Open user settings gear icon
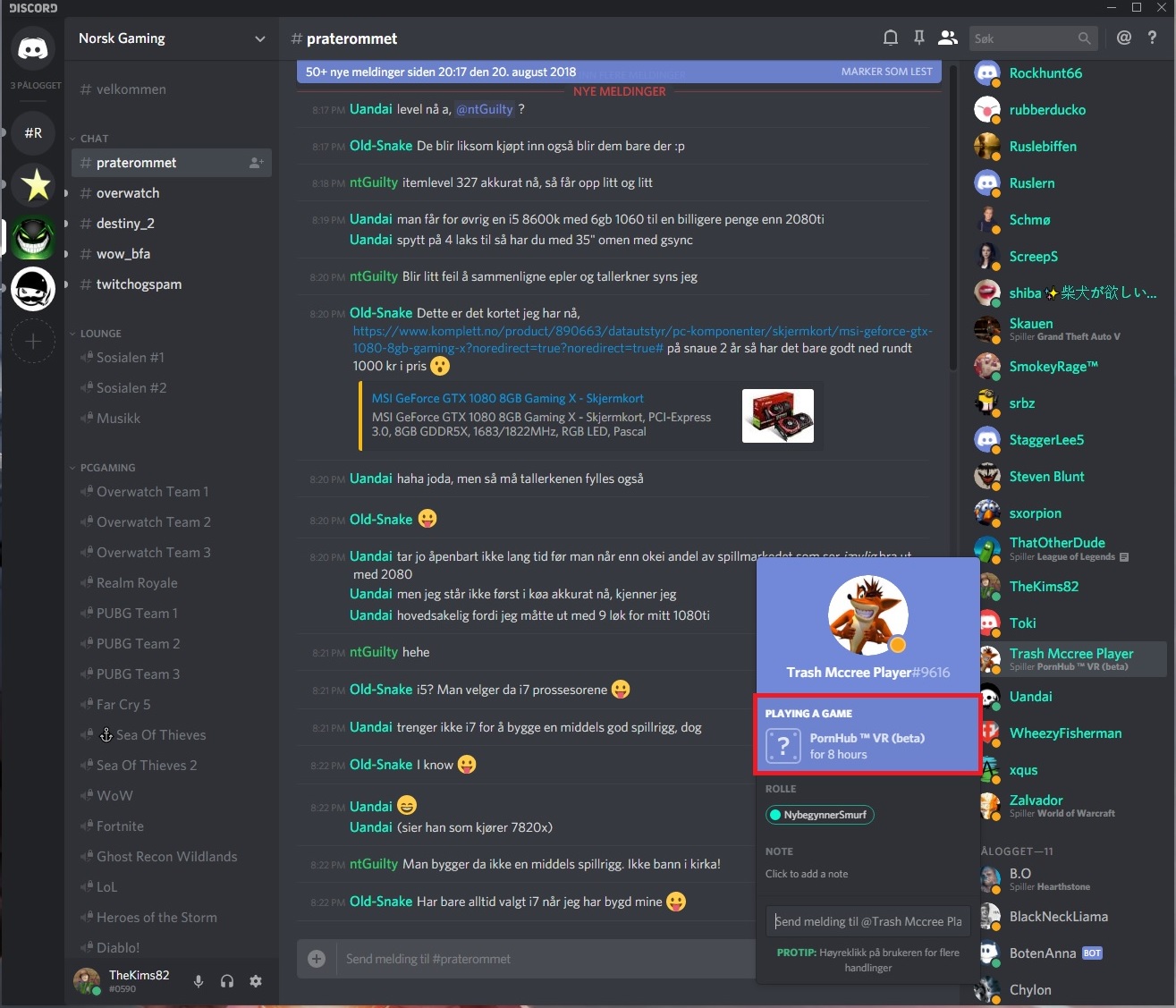This screenshot has width=1176, height=1008. 256,981
